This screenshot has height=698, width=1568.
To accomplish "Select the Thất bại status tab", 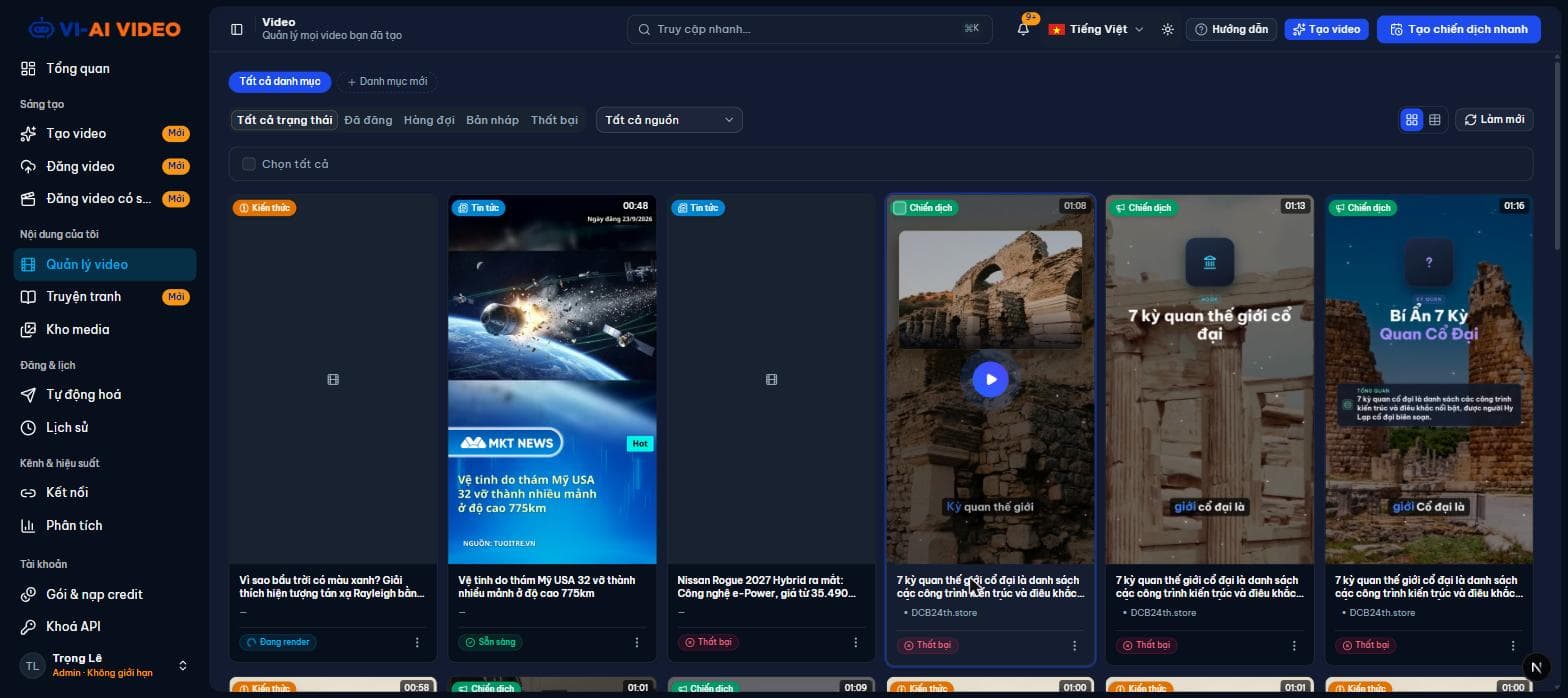I will click(x=554, y=120).
